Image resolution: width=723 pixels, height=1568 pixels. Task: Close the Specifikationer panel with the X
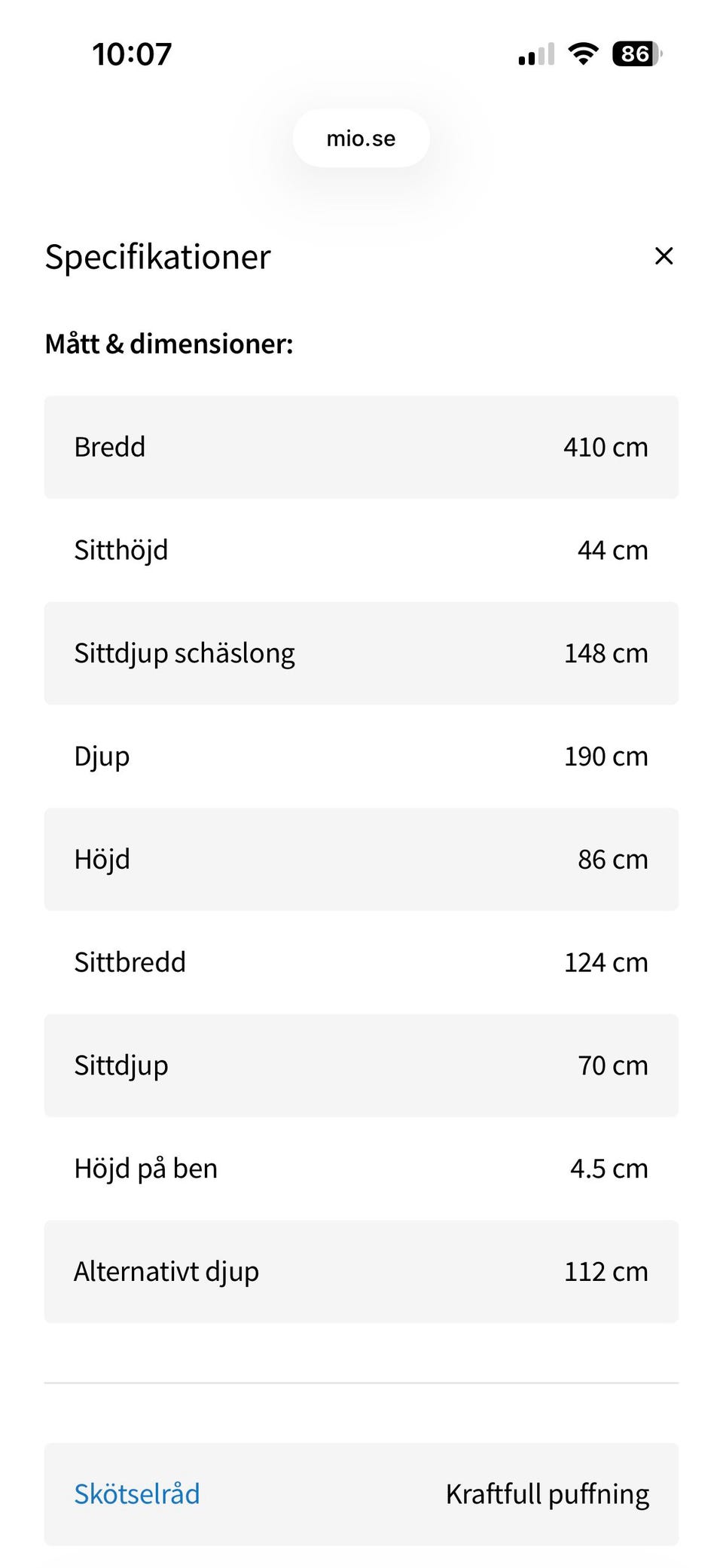click(x=664, y=256)
